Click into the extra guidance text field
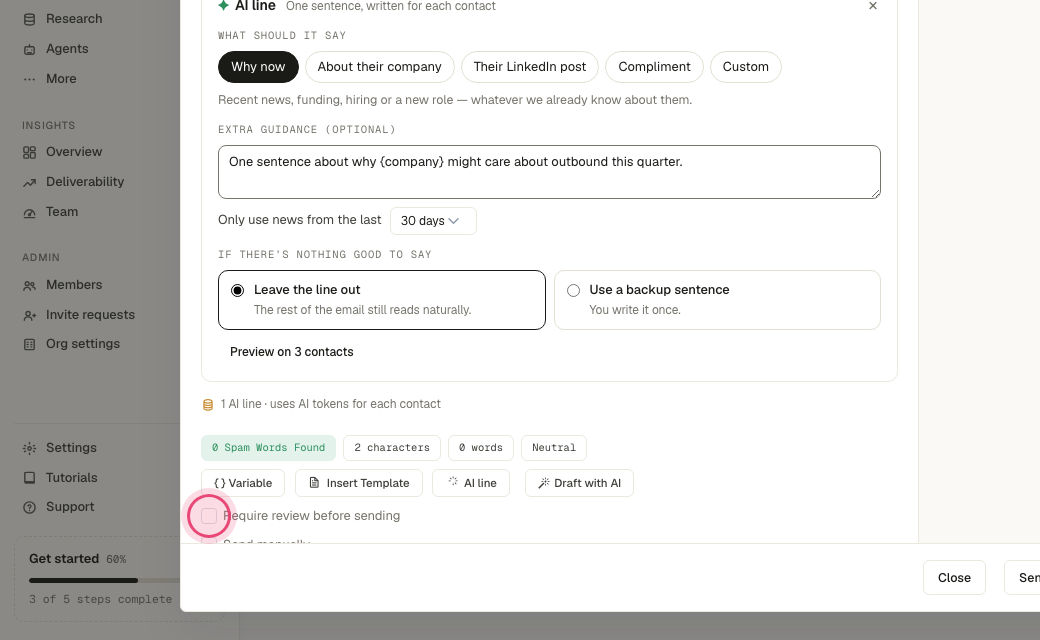Image resolution: width=1040 pixels, height=640 pixels. (549, 172)
